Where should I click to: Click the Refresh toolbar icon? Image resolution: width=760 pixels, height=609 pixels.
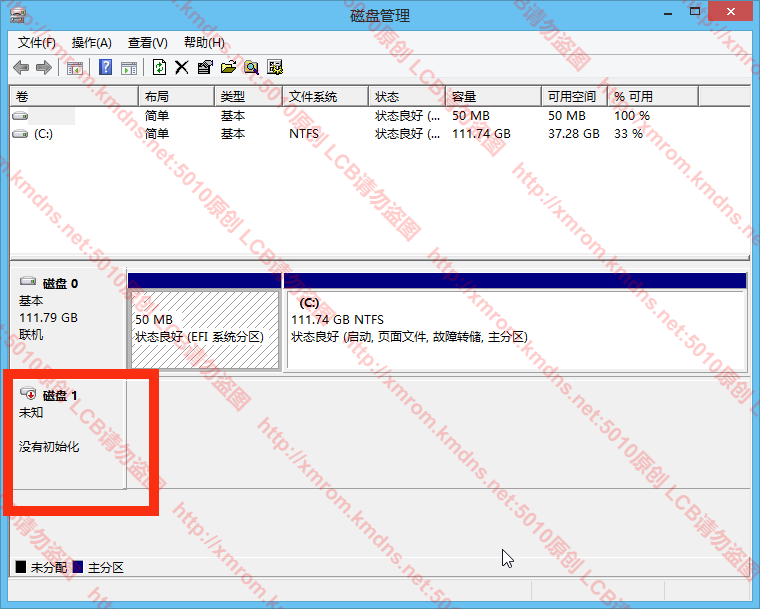pyautogui.click(x=159, y=68)
